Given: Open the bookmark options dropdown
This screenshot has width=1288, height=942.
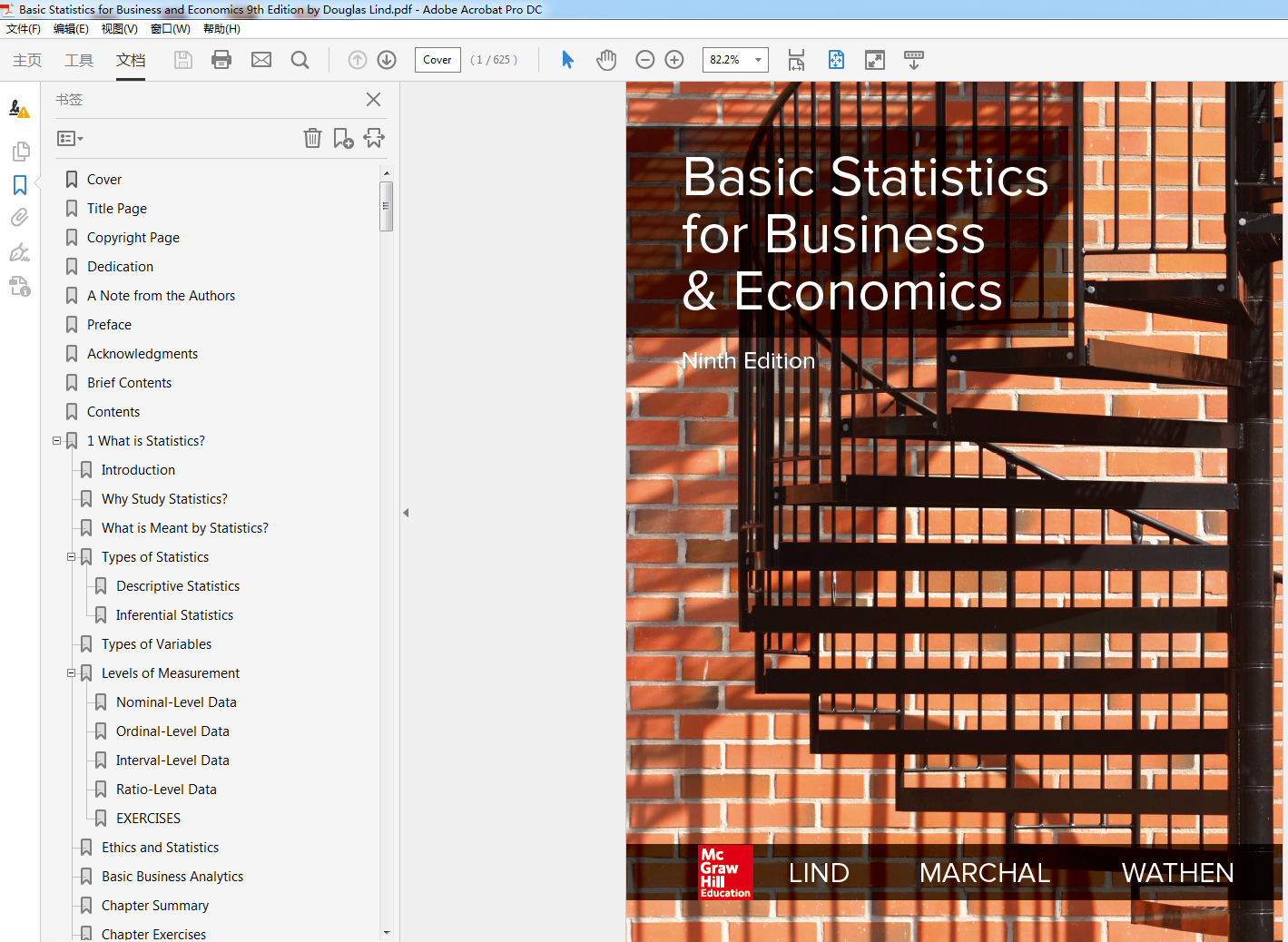Looking at the screenshot, I should click(70, 139).
